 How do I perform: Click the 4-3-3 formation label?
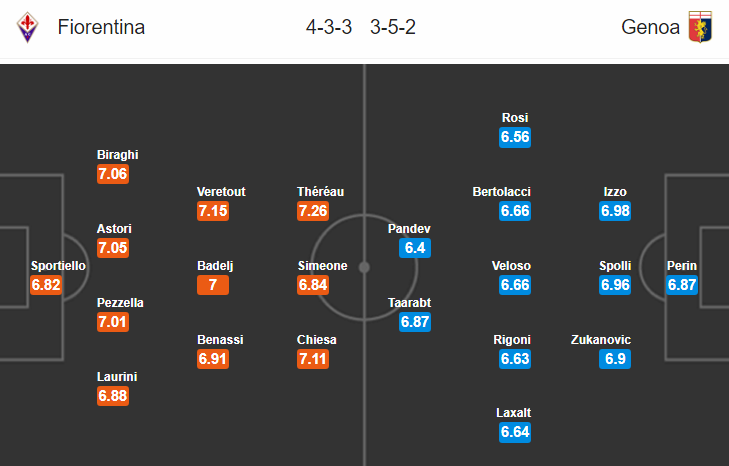point(329,27)
